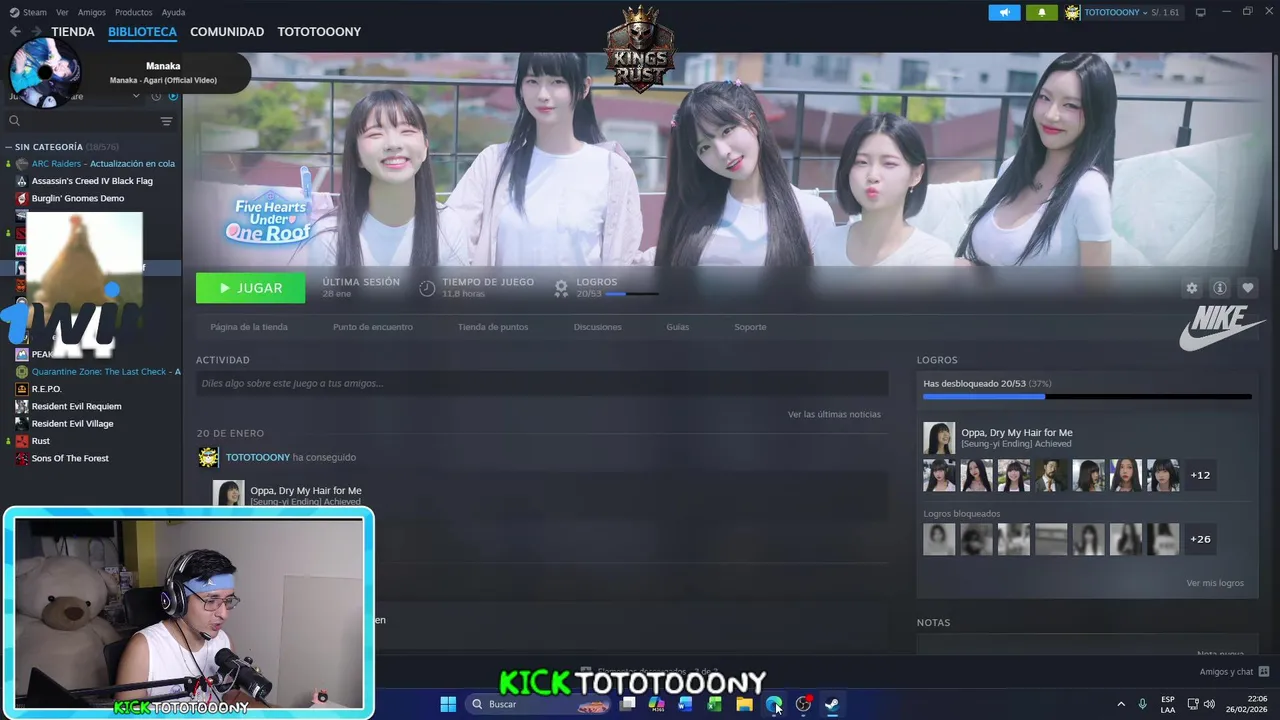Click TOTOTOOONY name in activity feed
This screenshot has height=720, width=1280.
(257, 457)
